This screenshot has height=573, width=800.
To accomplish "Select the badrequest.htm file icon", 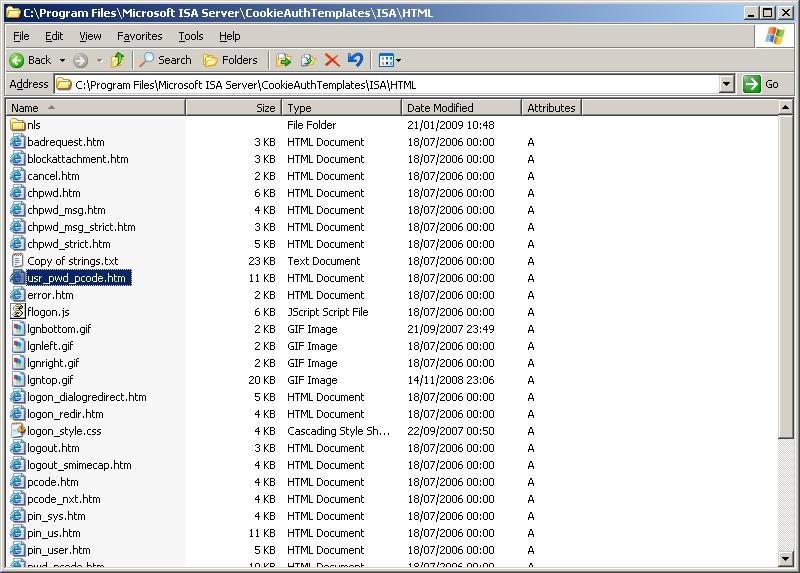I will point(17,142).
